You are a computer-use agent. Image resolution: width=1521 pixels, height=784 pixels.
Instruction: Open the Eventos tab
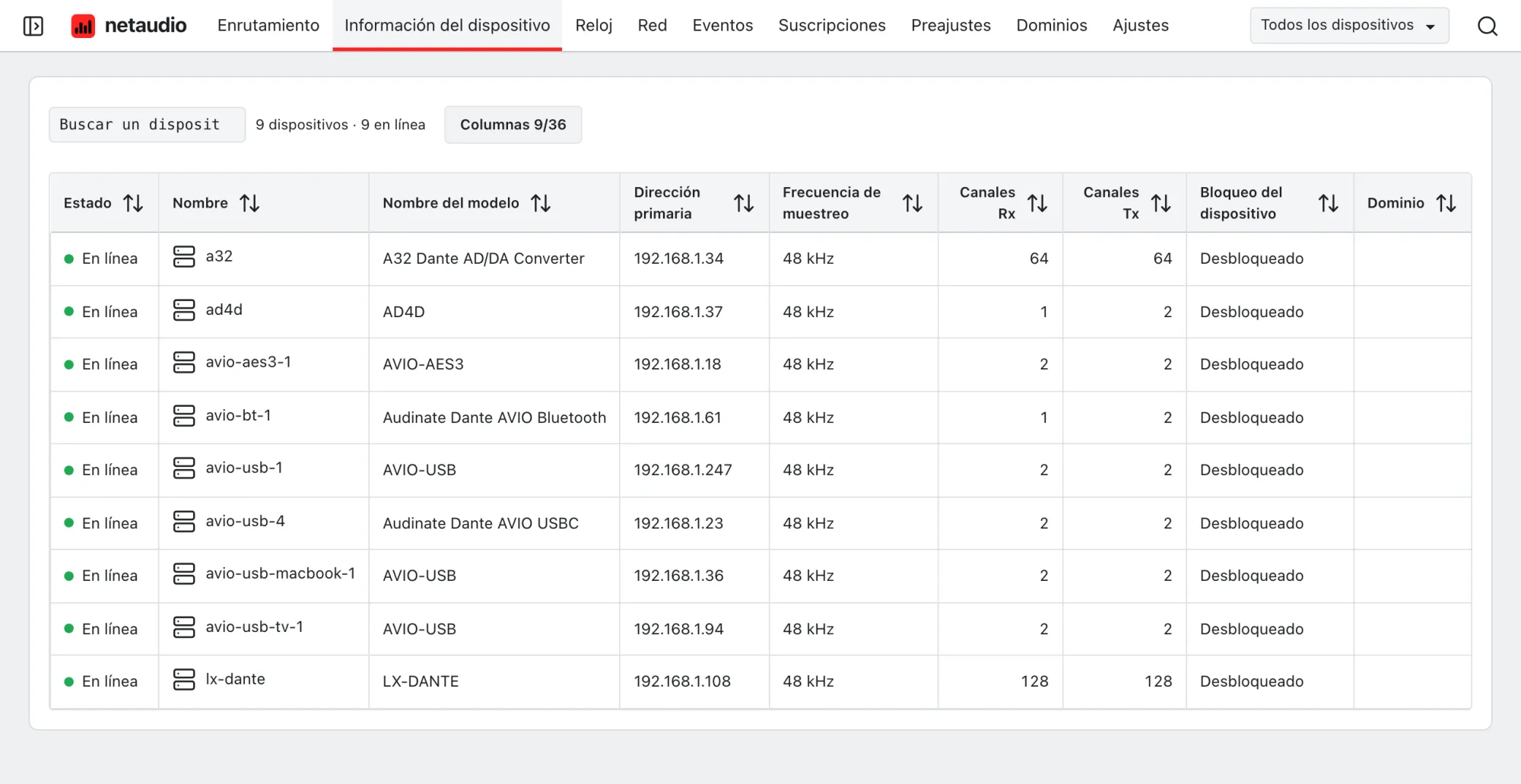pos(722,25)
